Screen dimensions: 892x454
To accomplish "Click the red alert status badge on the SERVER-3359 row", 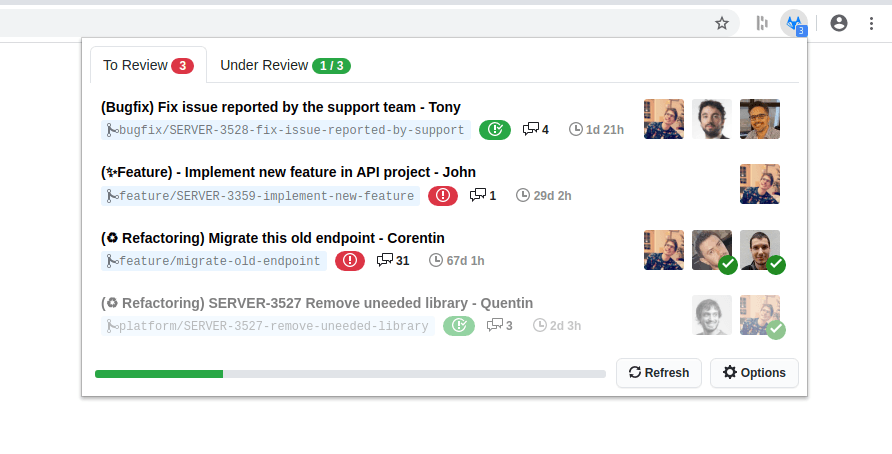I will pos(443,196).
